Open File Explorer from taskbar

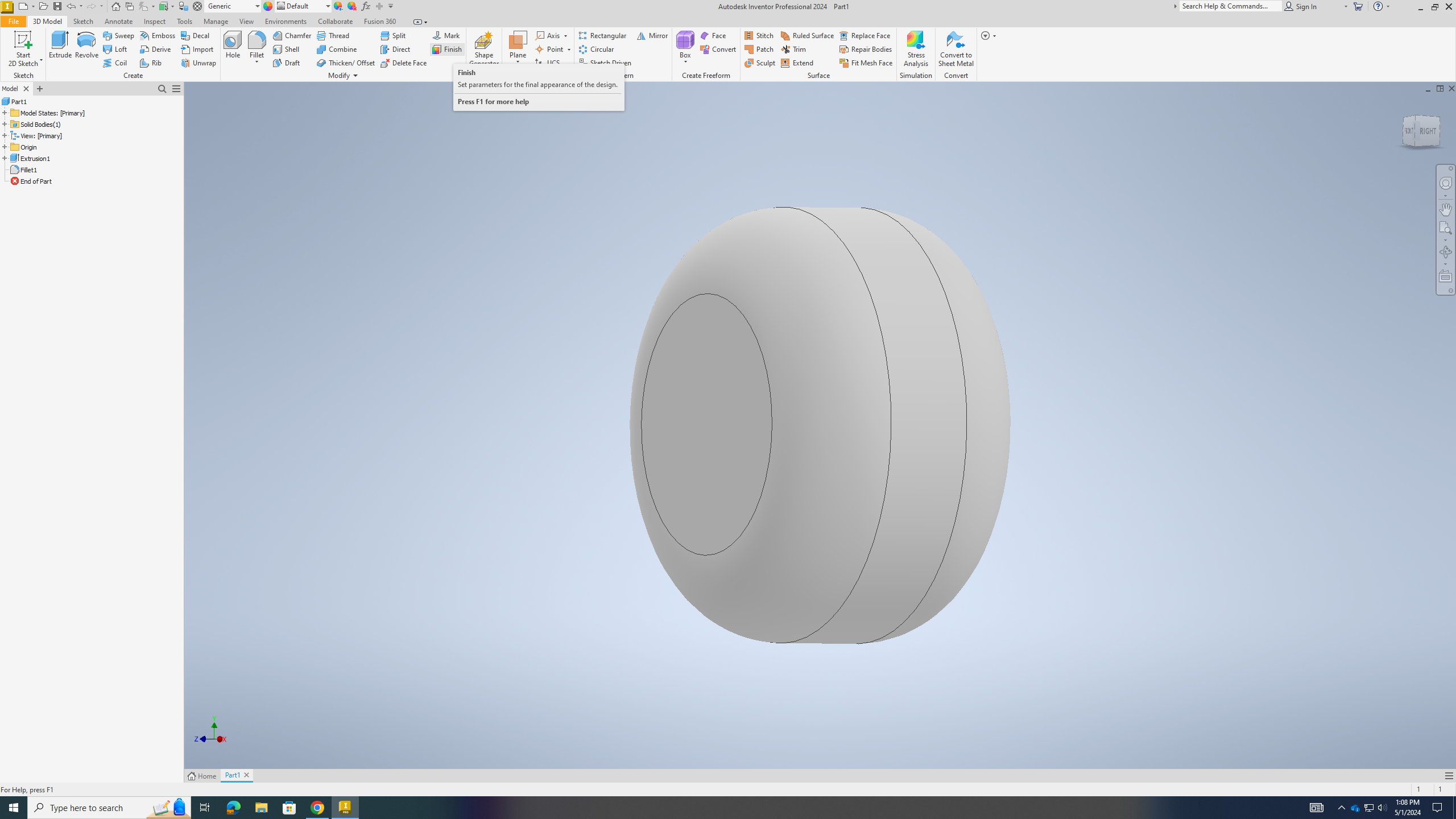(261, 808)
